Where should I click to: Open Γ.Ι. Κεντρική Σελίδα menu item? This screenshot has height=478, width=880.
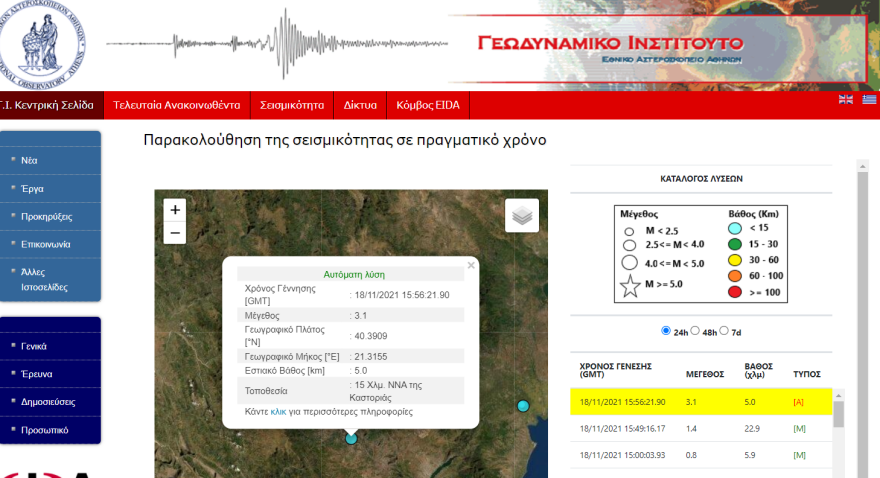[x=51, y=105]
